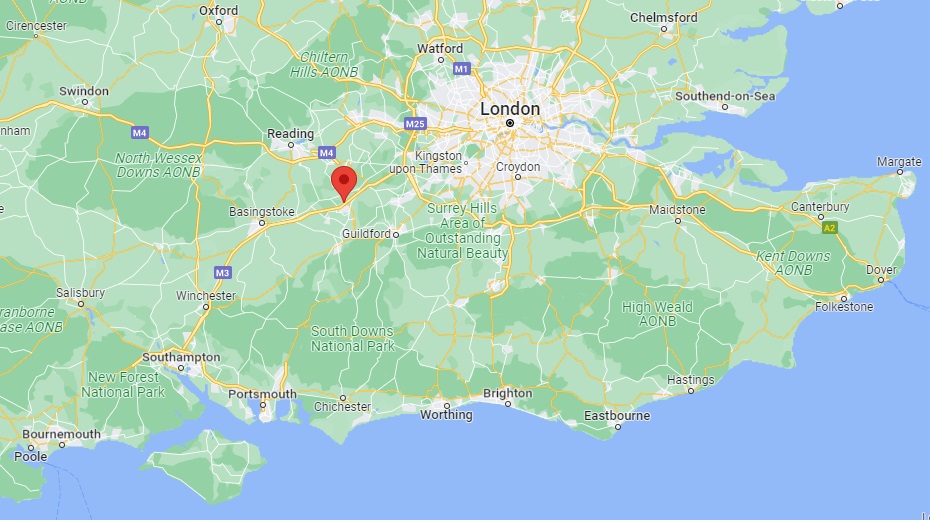Click the M4 shield near Reading
930x521 pixels.
pyautogui.click(x=327, y=153)
